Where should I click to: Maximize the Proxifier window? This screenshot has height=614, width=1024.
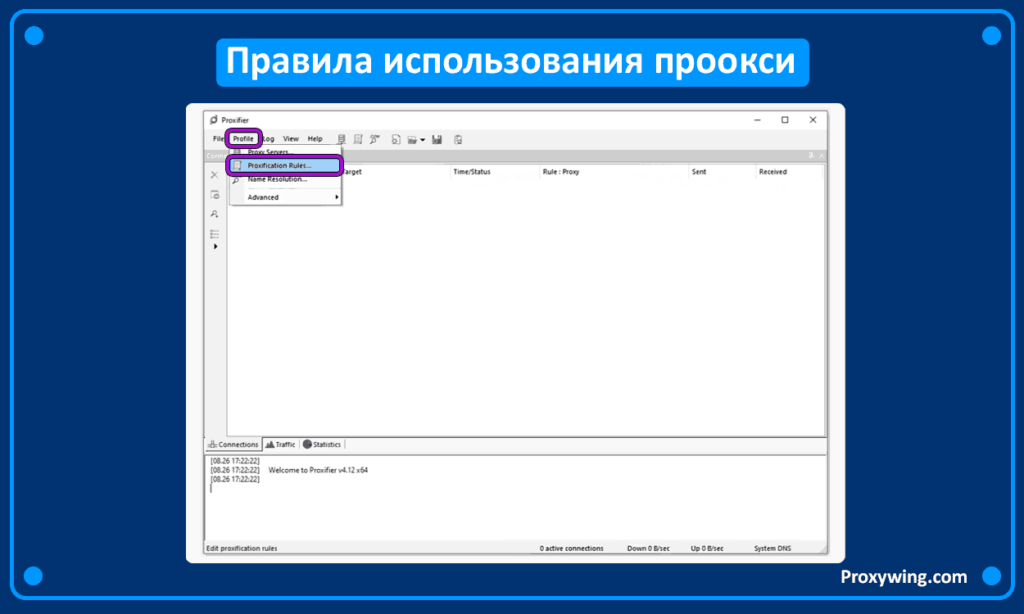coord(785,120)
